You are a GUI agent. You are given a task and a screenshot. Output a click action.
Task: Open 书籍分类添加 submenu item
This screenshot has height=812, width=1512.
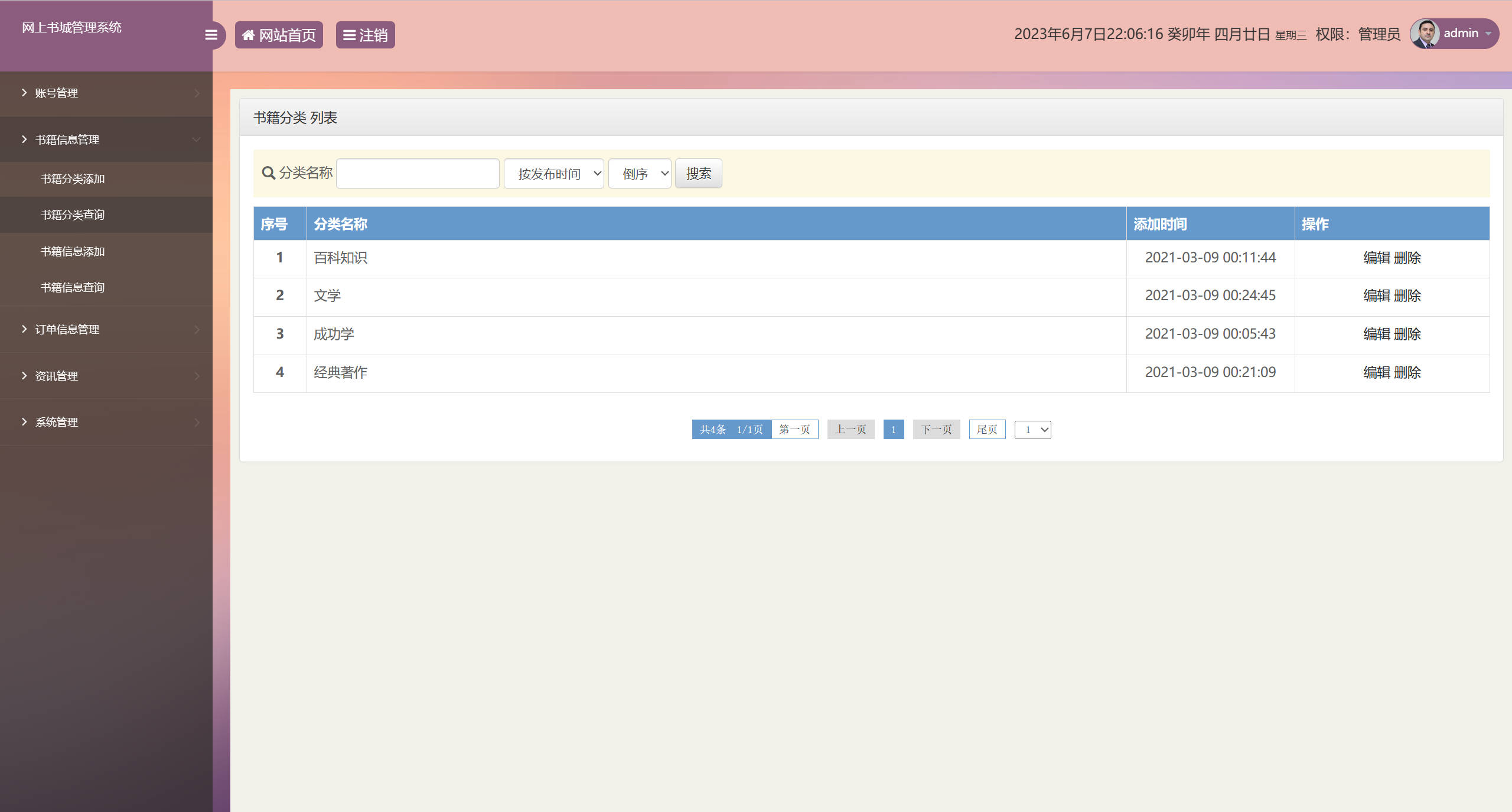[73, 179]
